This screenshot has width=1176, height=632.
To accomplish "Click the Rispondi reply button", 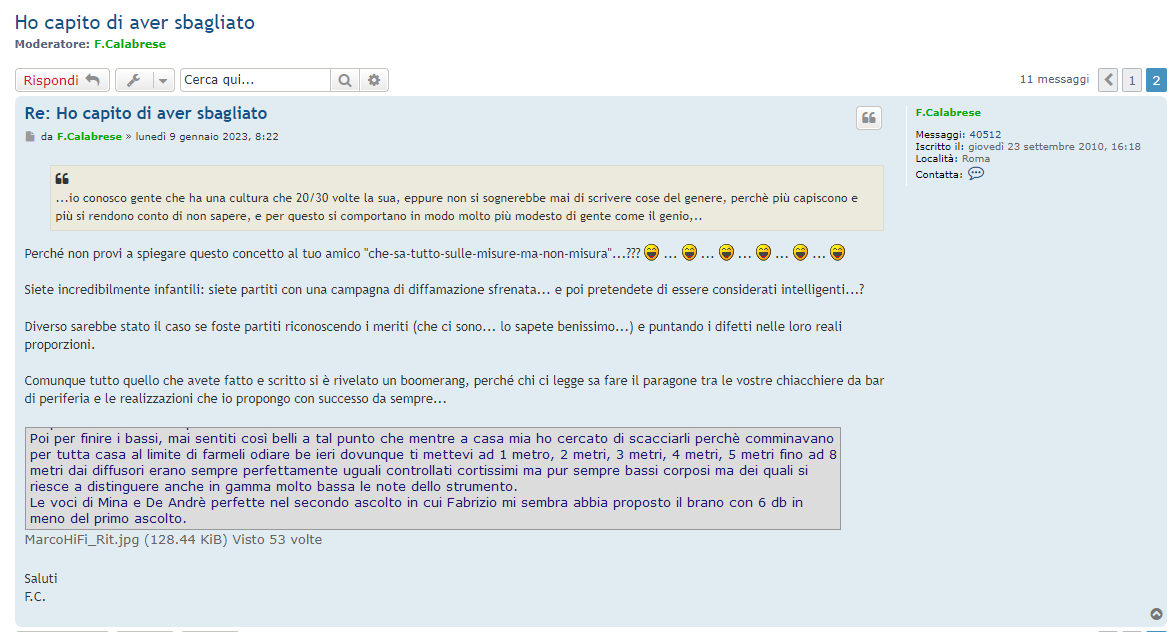I will pyautogui.click(x=62, y=80).
